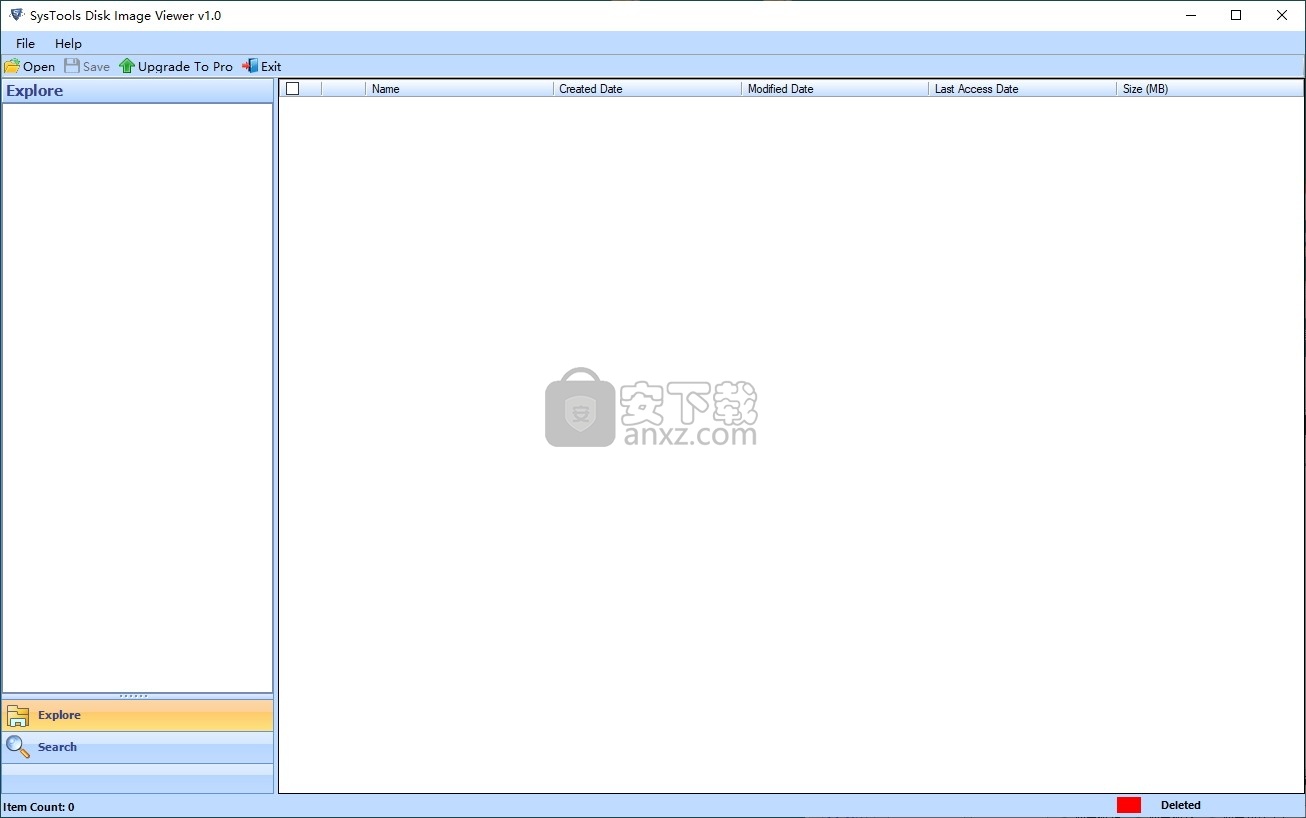
Task: Switch to the Search pane tab
Action: point(137,747)
